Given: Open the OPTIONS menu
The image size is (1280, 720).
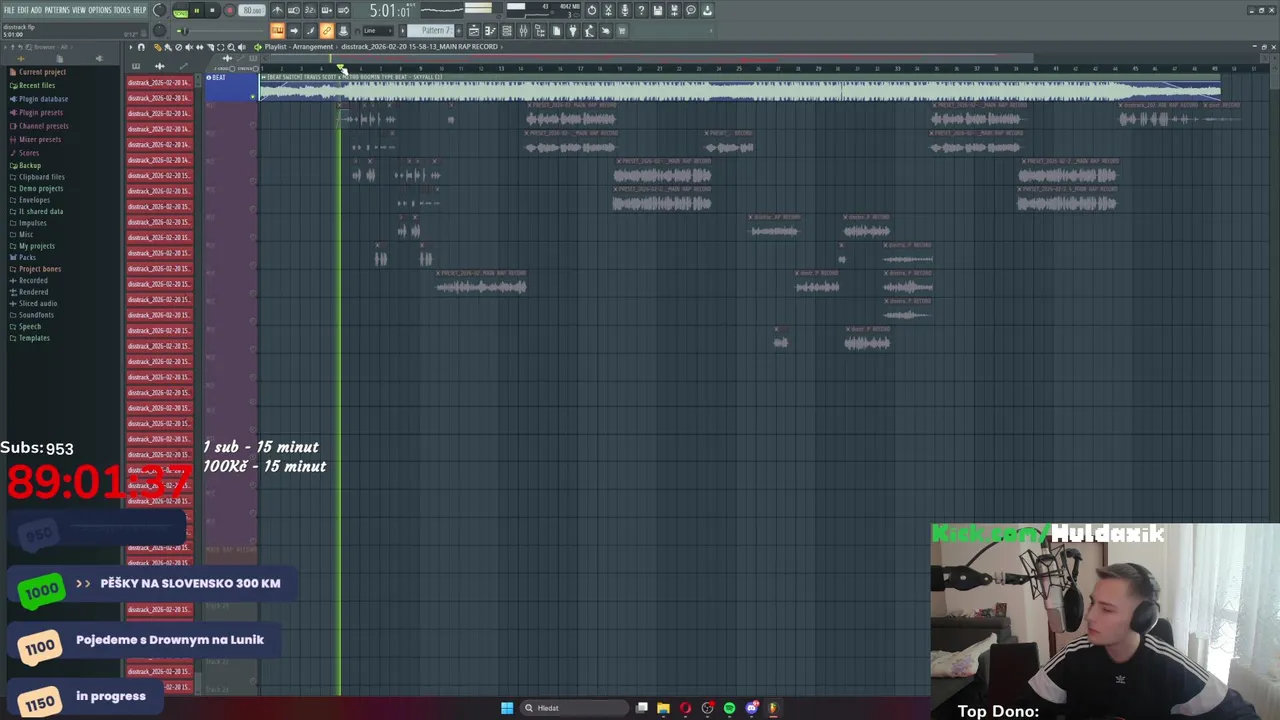Looking at the screenshot, I should pos(100,10).
